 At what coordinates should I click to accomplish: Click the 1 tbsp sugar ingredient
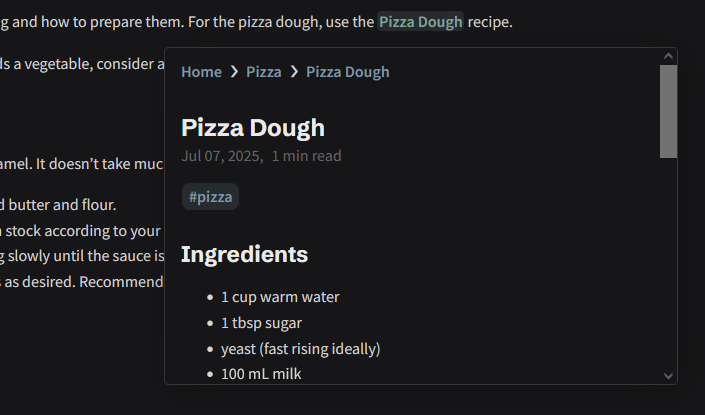coord(261,323)
